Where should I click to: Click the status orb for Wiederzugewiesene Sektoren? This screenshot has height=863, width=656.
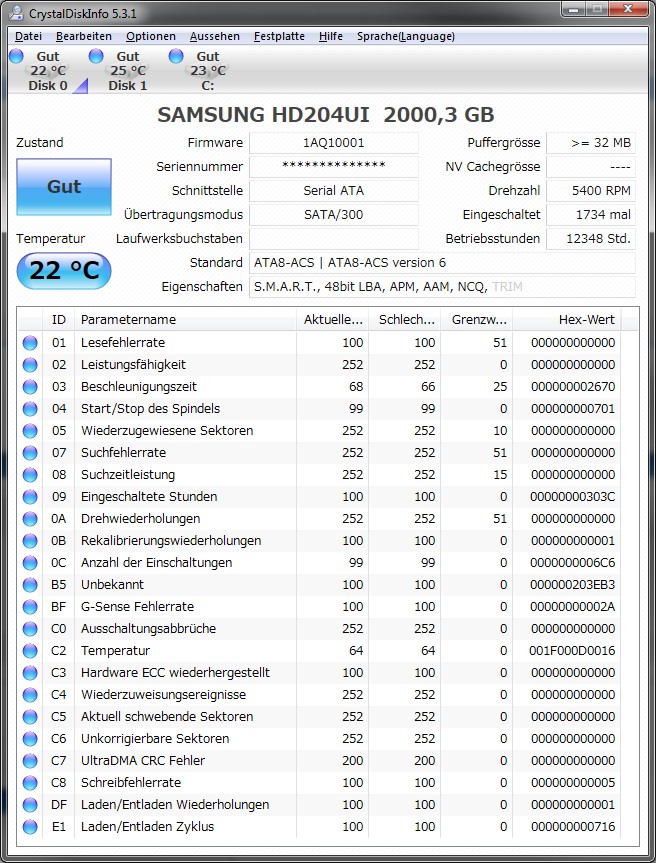(x=30, y=430)
